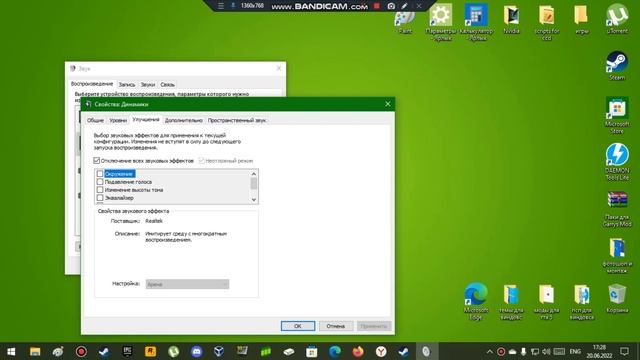Switch to the 'Общие' tab
Screen dimensions: 640x360
(x=95, y=120)
